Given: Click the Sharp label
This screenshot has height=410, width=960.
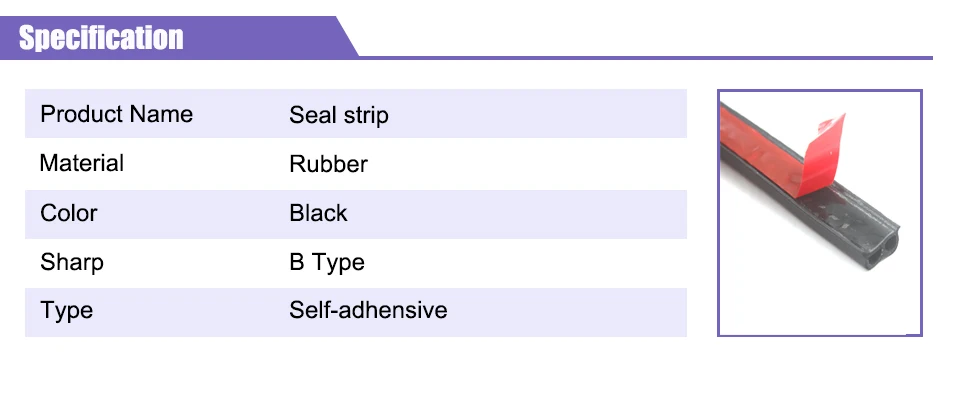Looking at the screenshot, I should 72,263.
